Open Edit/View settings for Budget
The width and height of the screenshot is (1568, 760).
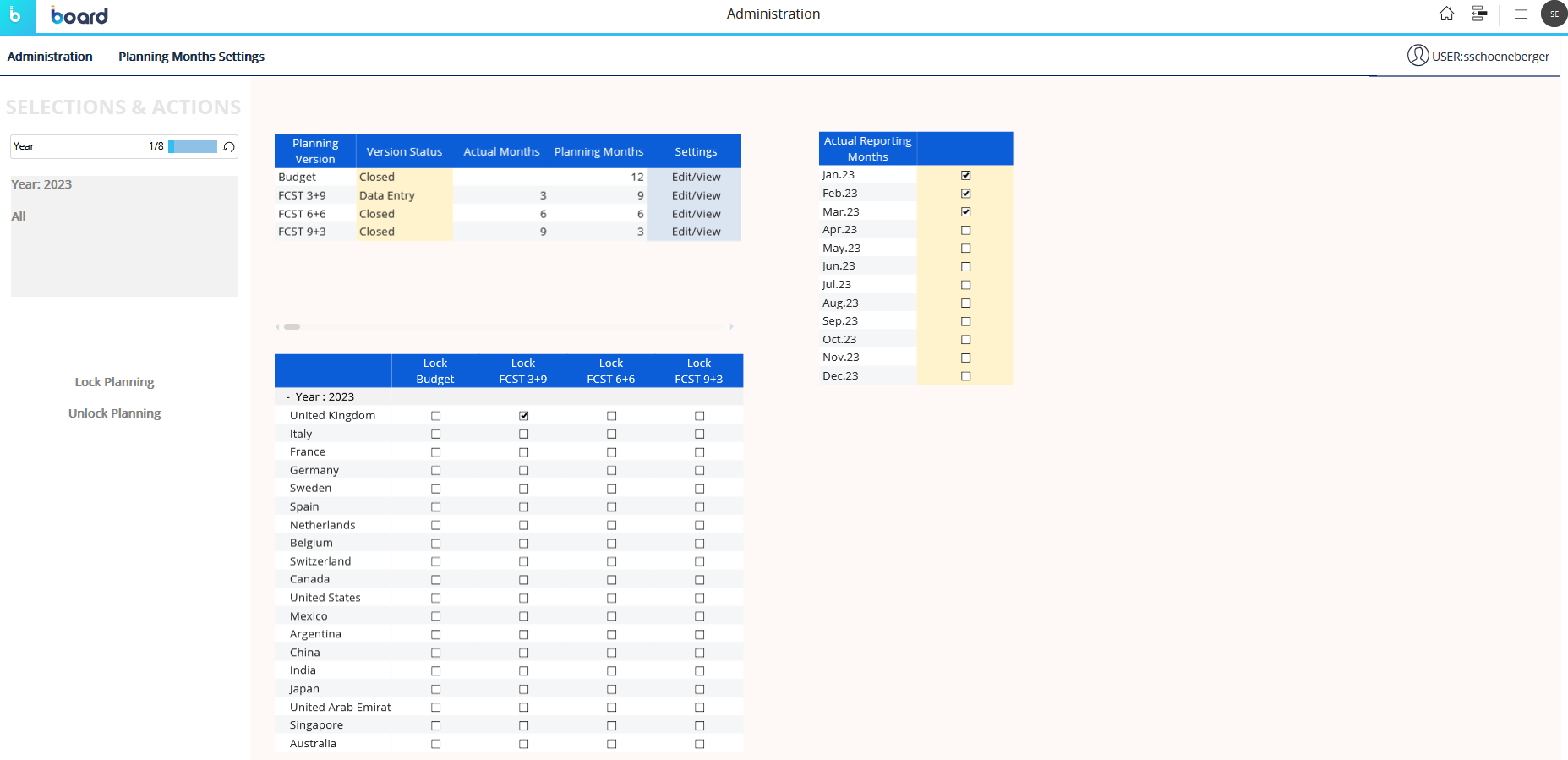(x=696, y=177)
